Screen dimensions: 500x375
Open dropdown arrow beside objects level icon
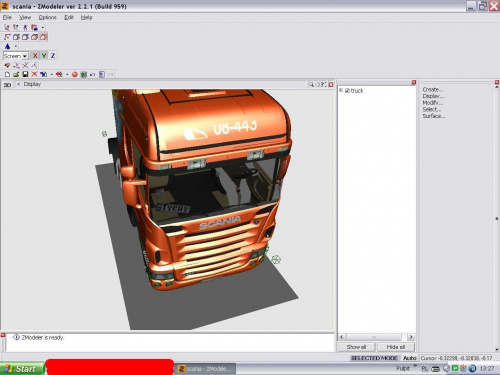[43, 28]
